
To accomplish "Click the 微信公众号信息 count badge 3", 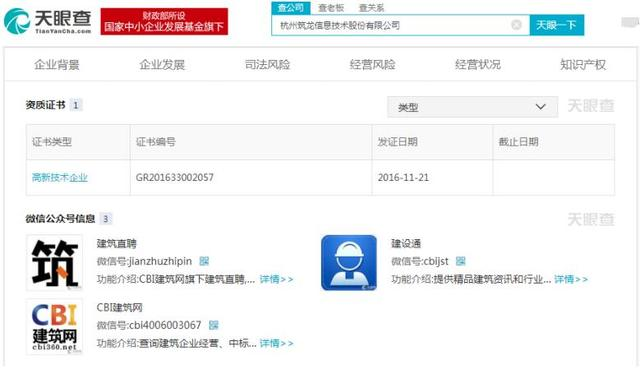I will coord(106,219).
